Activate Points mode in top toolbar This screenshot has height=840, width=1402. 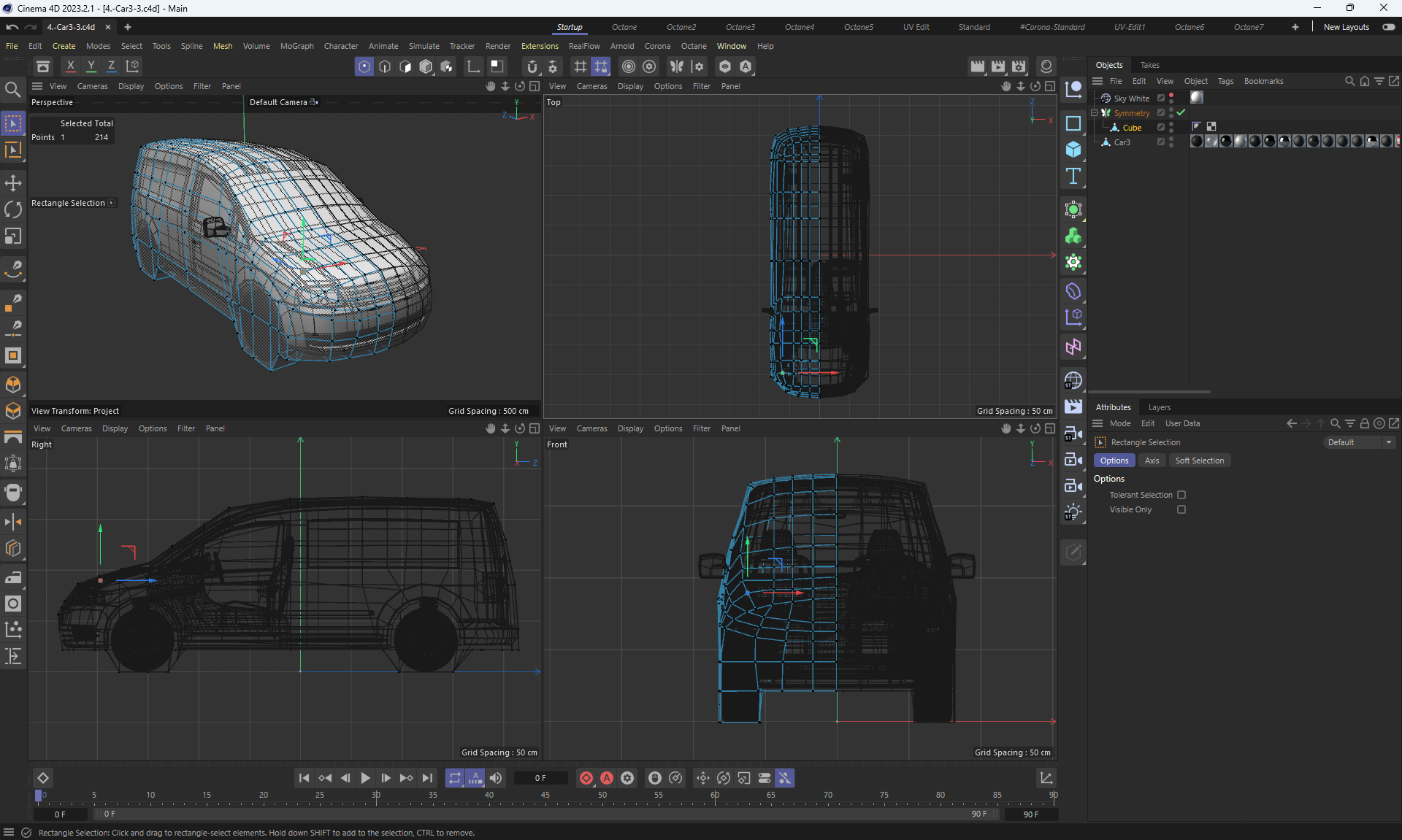[x=364, y=66]
